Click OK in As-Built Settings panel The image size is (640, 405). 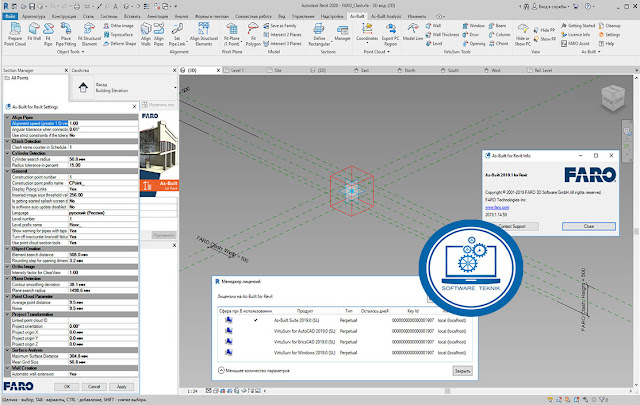coord(67,386)
